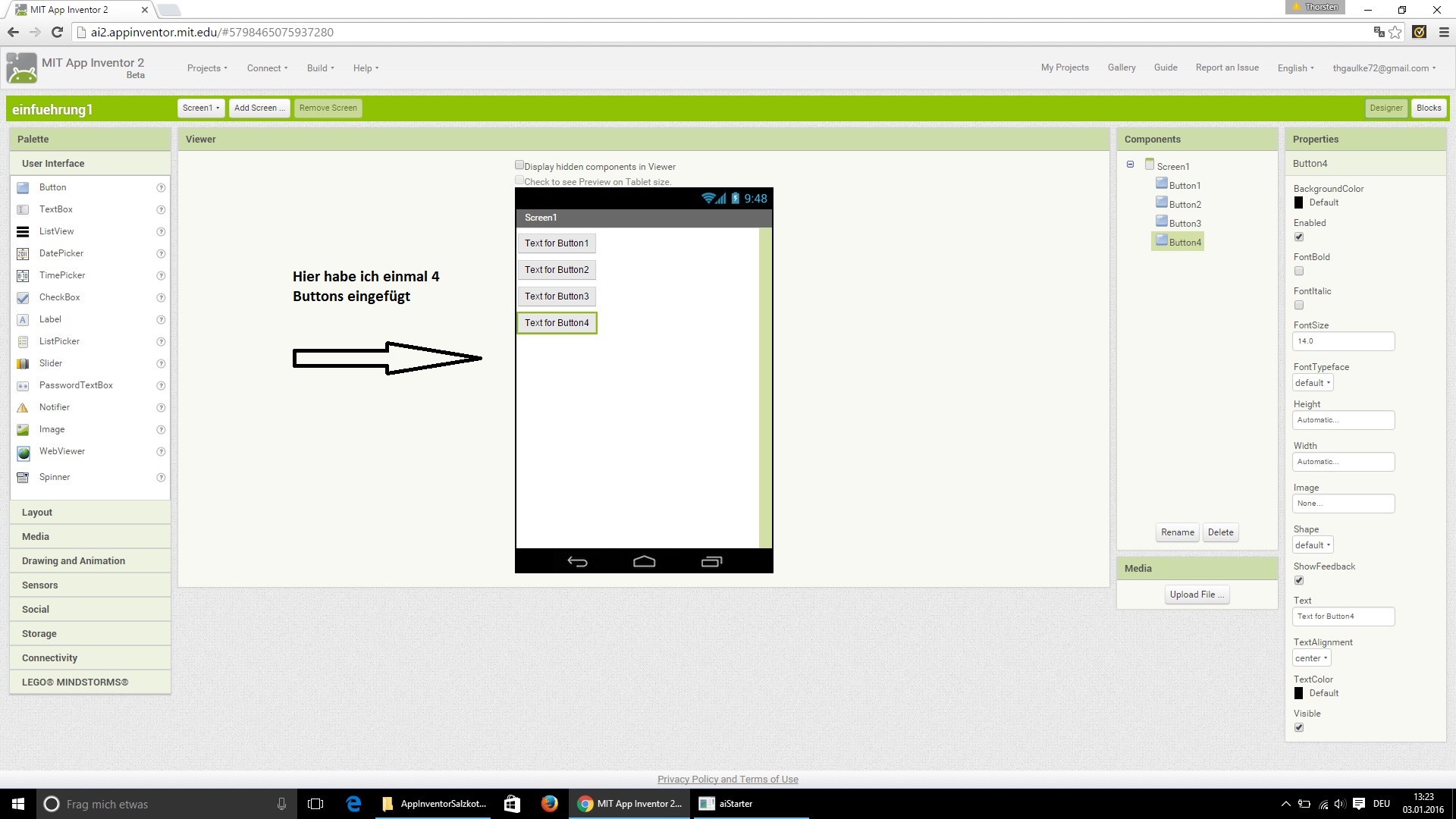Select the Spinner palette icon

coord(23,477)
